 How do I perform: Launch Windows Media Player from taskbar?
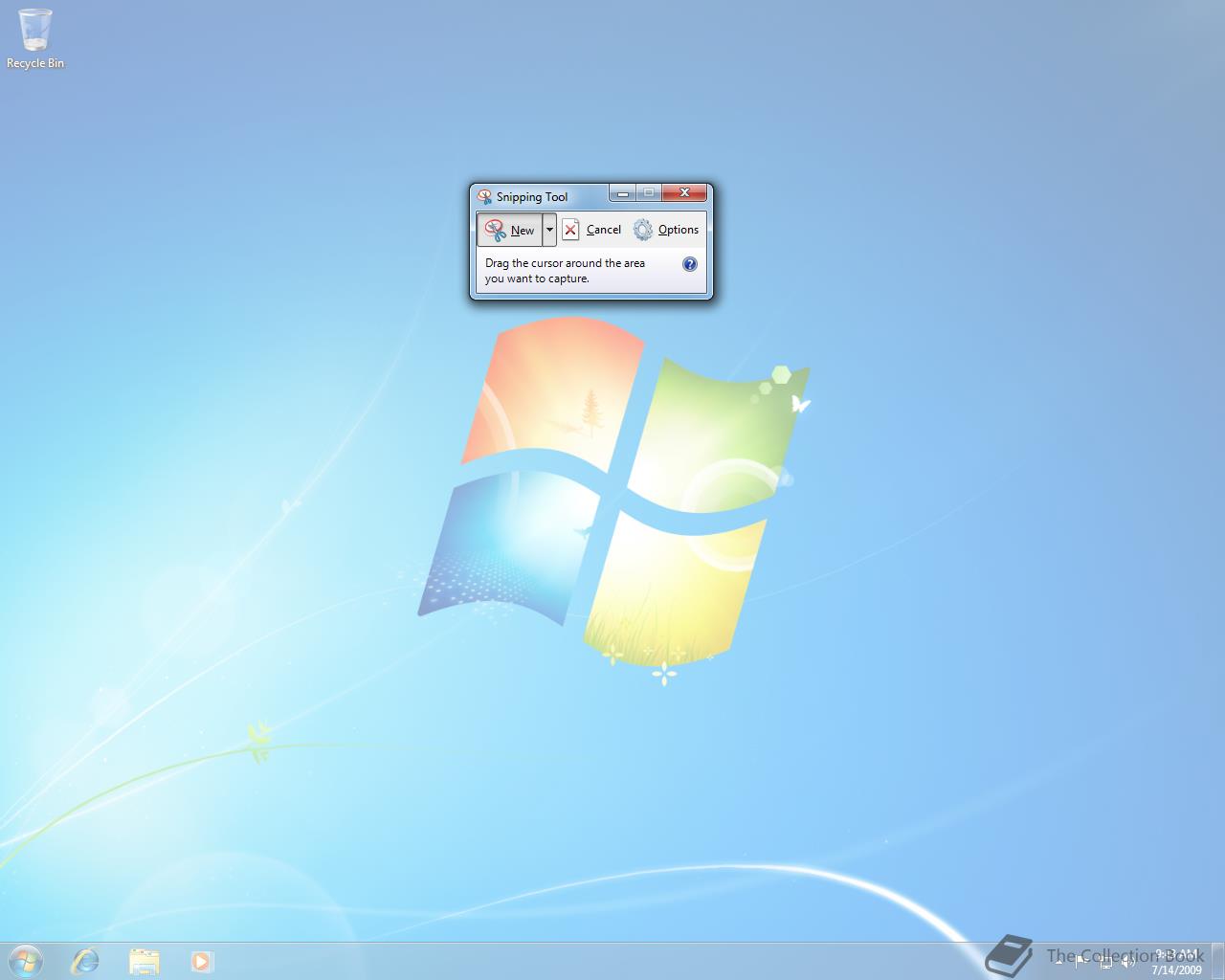click(201, 961)
